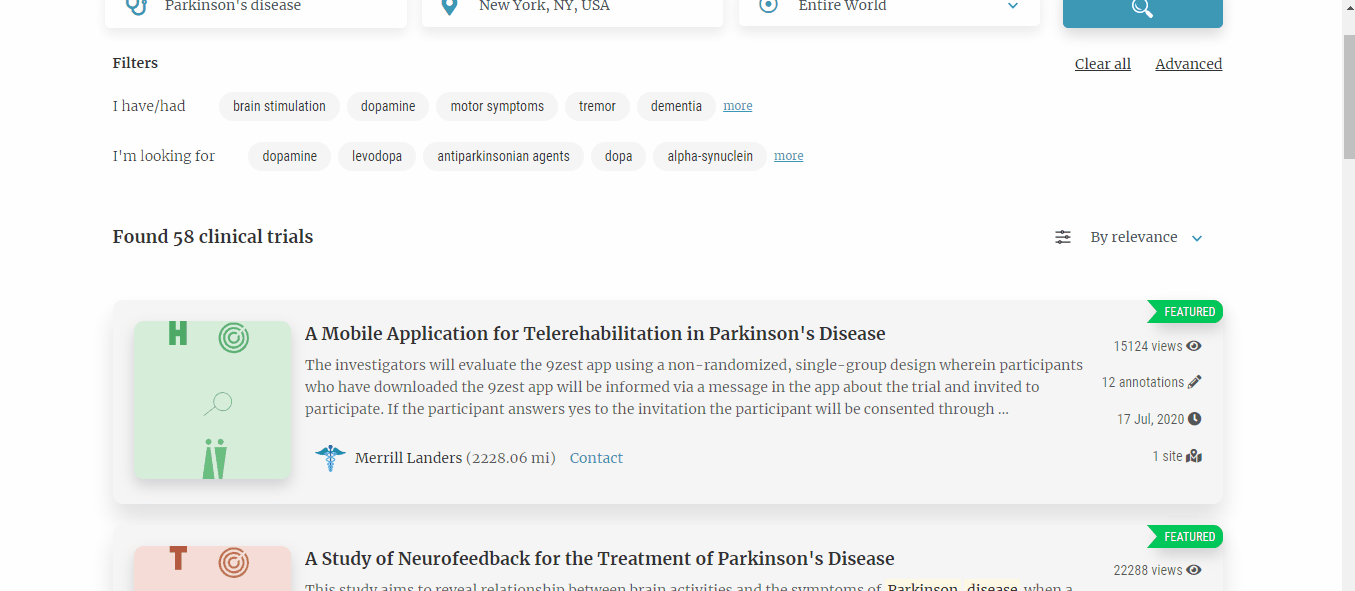Image resolution: width=1355 pixels, height=591 pixels.
Task: Click the pencil icon next to 12 annotations
Action: pos(1196,381)
